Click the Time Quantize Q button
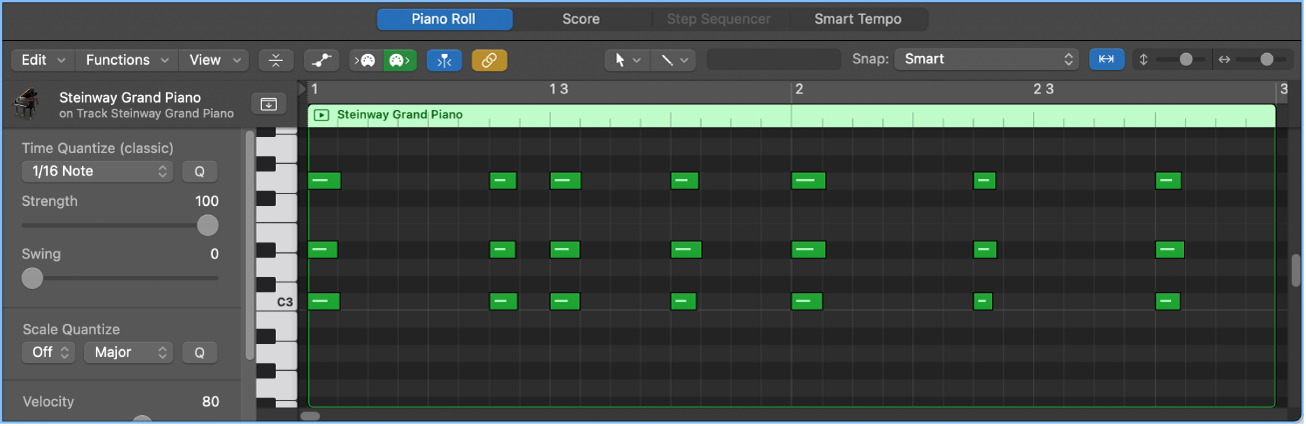 coord(199,171)
